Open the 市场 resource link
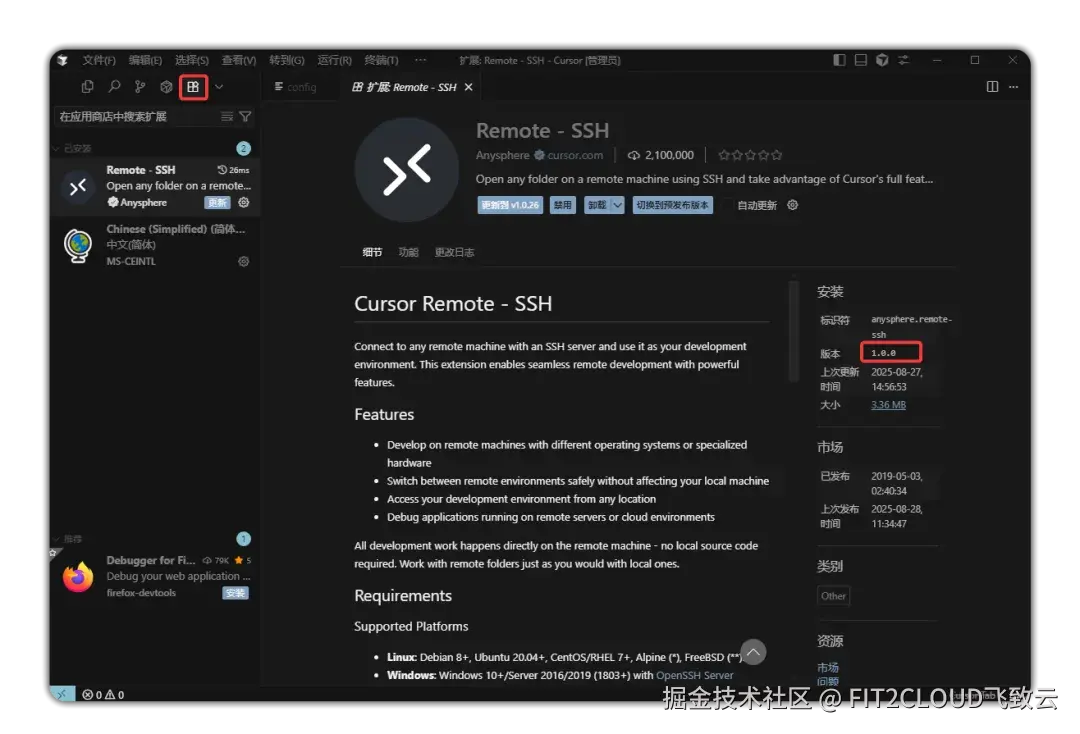This screenshot has width=1080, height=734. (x=828, y=667)
